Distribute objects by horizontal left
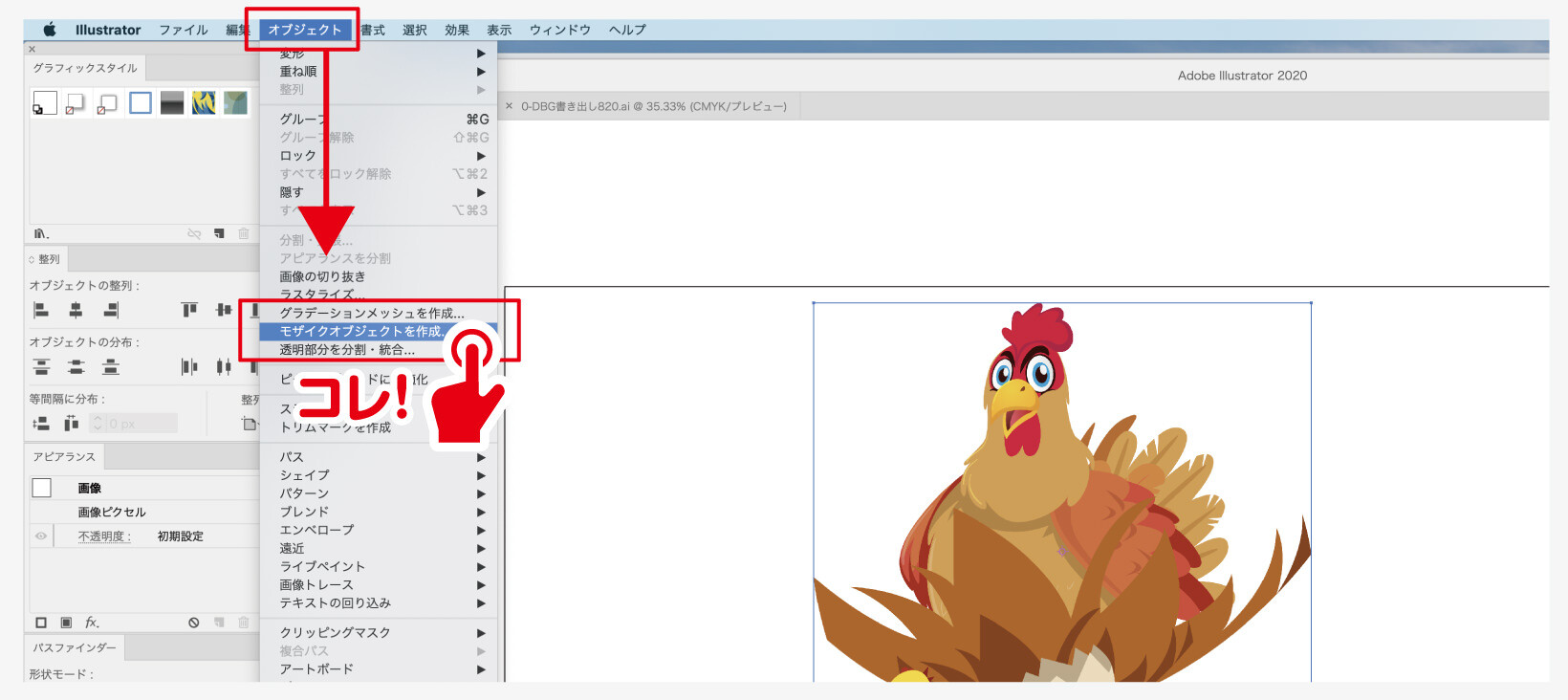This screenshot has width=1568, height=700. pyautogui.click(x=189, y=366)
